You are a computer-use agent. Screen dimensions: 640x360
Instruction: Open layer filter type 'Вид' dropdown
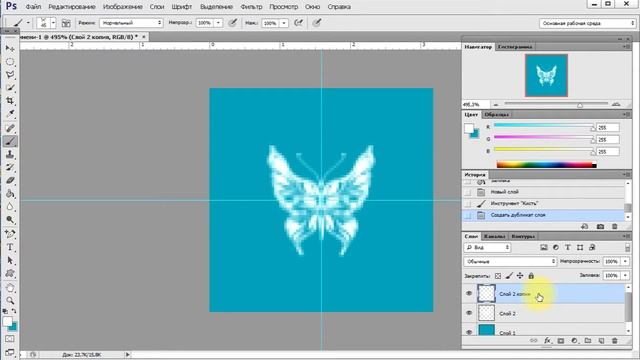coord(488,248)
